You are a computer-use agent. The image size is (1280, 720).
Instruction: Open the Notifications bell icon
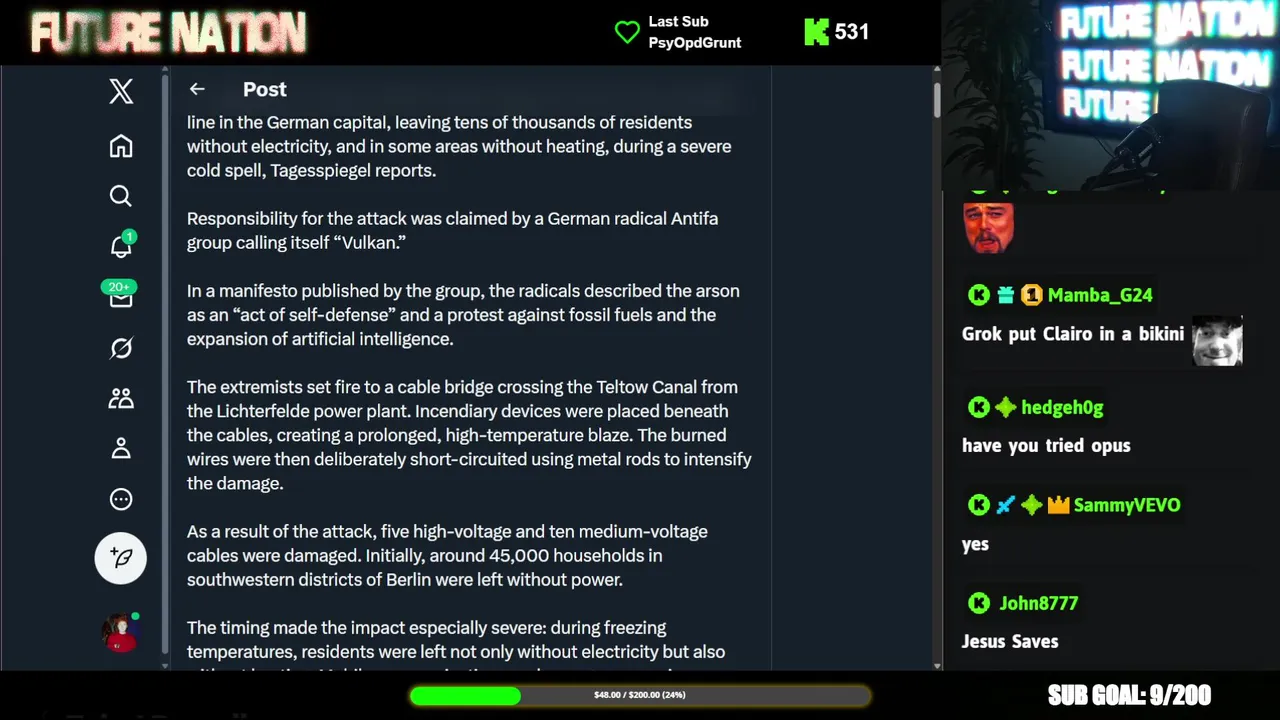(x=121, y=246)
